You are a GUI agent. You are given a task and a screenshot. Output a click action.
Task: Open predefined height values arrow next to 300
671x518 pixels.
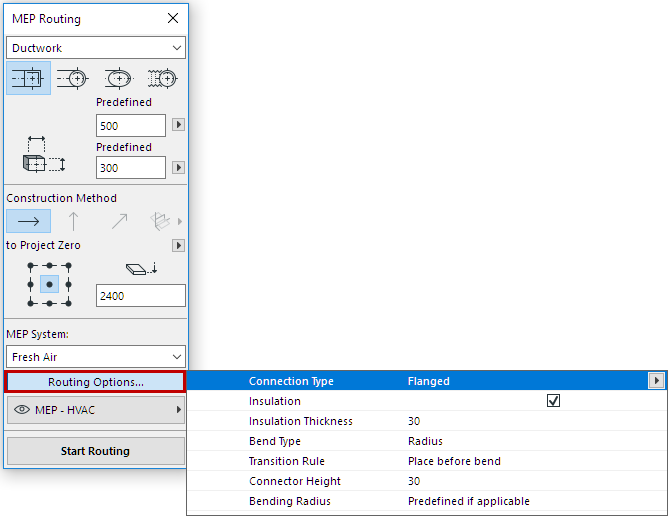(178, 167)
